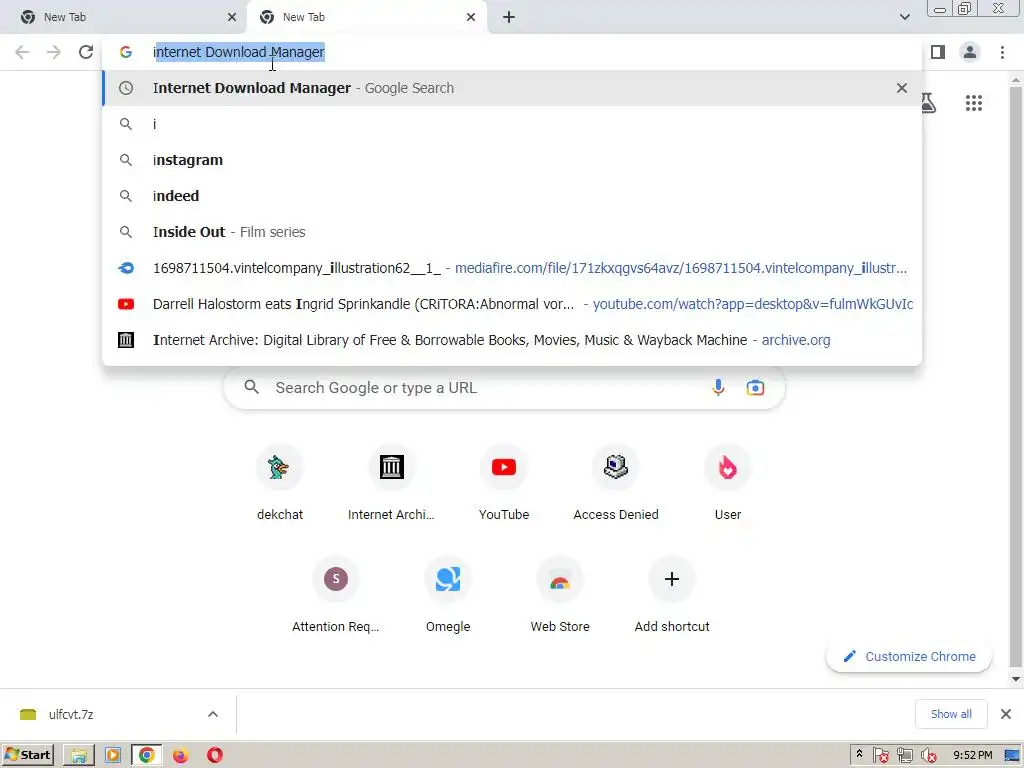Open new tab with plus button
The width and height of the screenshot is (1024, 768).
pyautogui.click(x=509, y=17)
